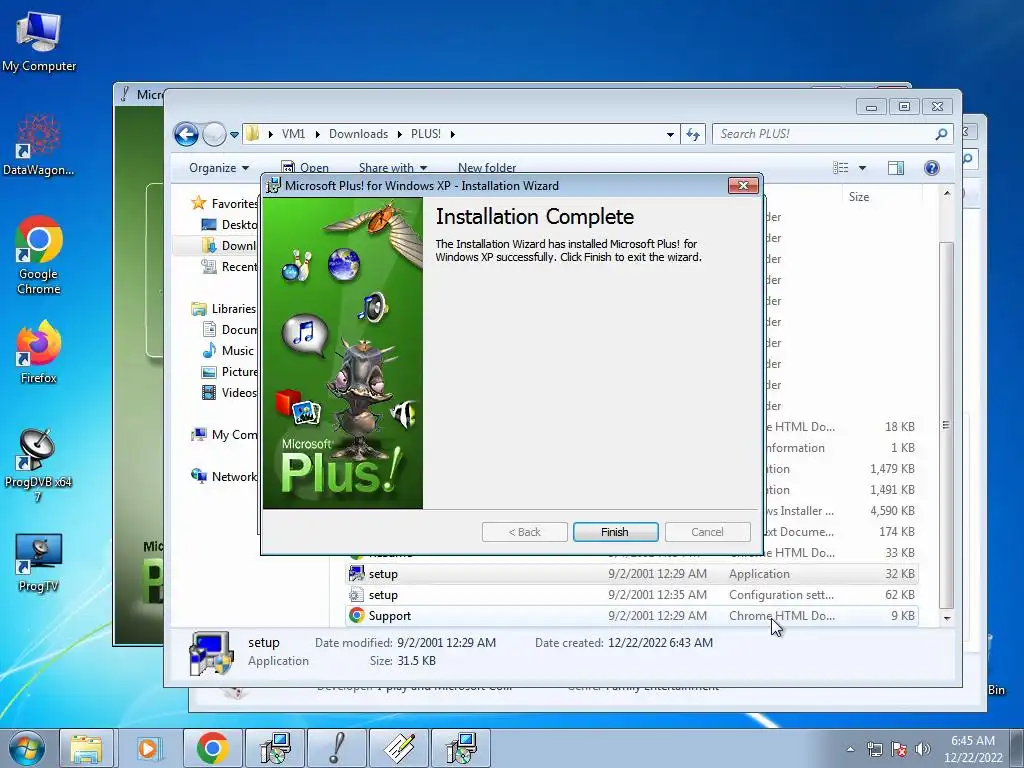Click Downloads in the address breadcrumb

pyautogui.click(x=358, y=134)
